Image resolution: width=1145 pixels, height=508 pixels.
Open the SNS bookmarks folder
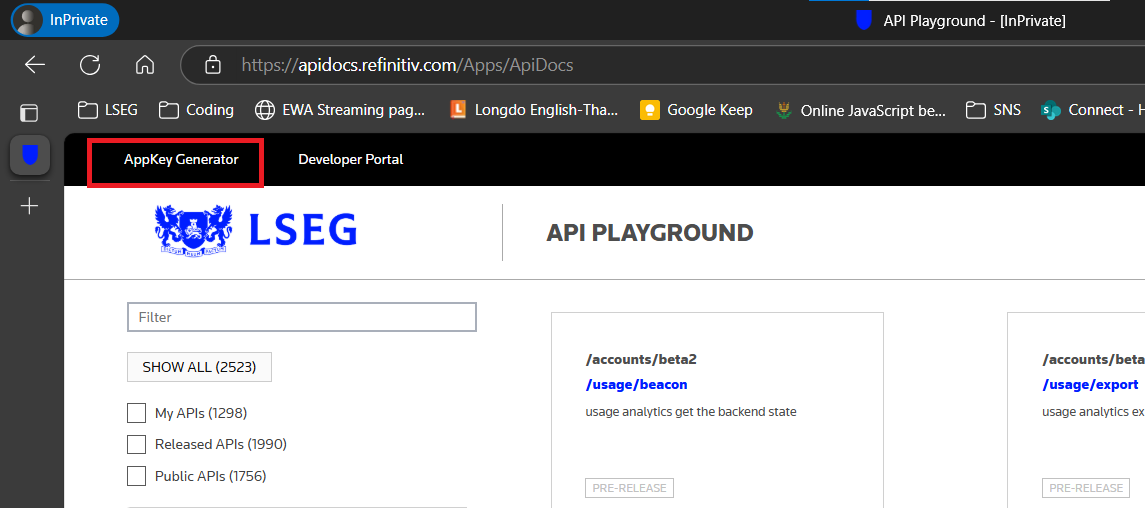993,110
